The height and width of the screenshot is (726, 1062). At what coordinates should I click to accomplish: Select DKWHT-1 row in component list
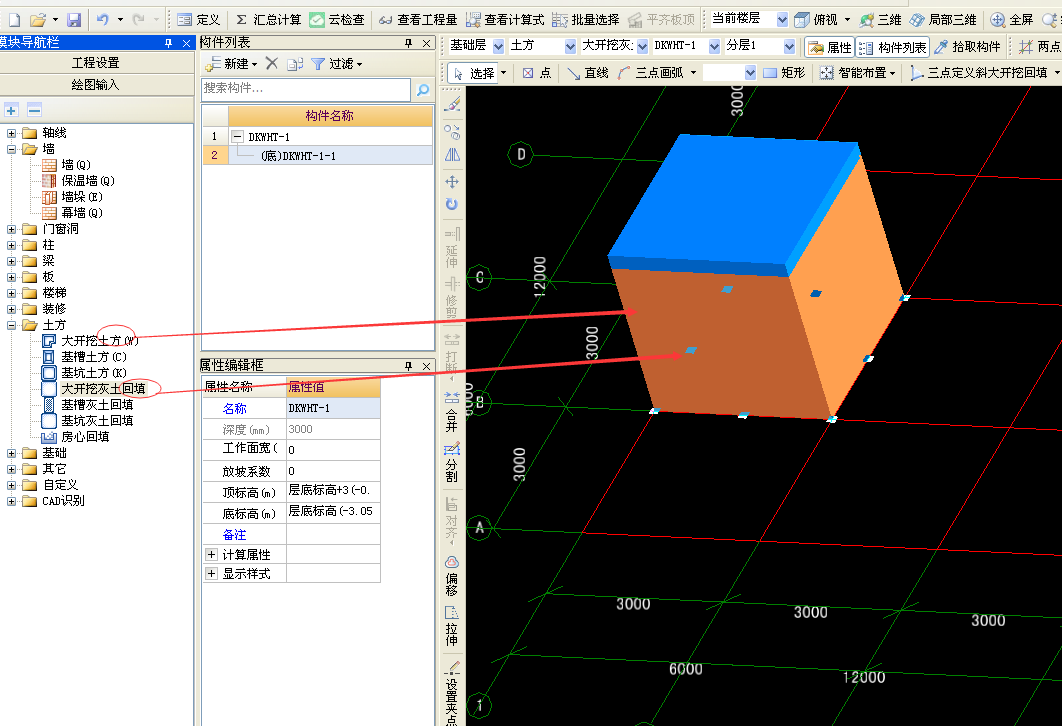pos(318,137)
